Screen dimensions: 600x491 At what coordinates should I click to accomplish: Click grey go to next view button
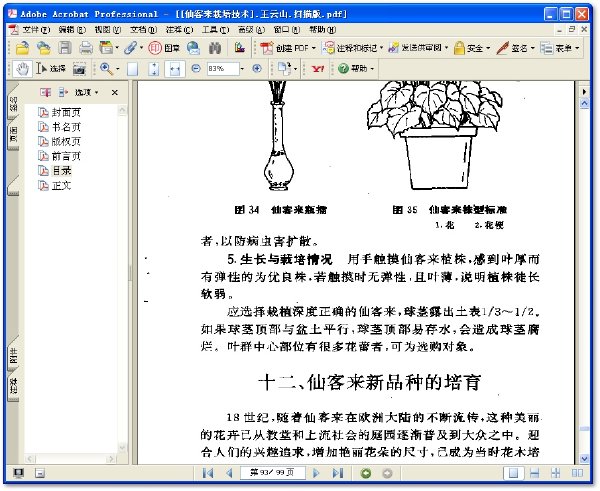point(387,473)
